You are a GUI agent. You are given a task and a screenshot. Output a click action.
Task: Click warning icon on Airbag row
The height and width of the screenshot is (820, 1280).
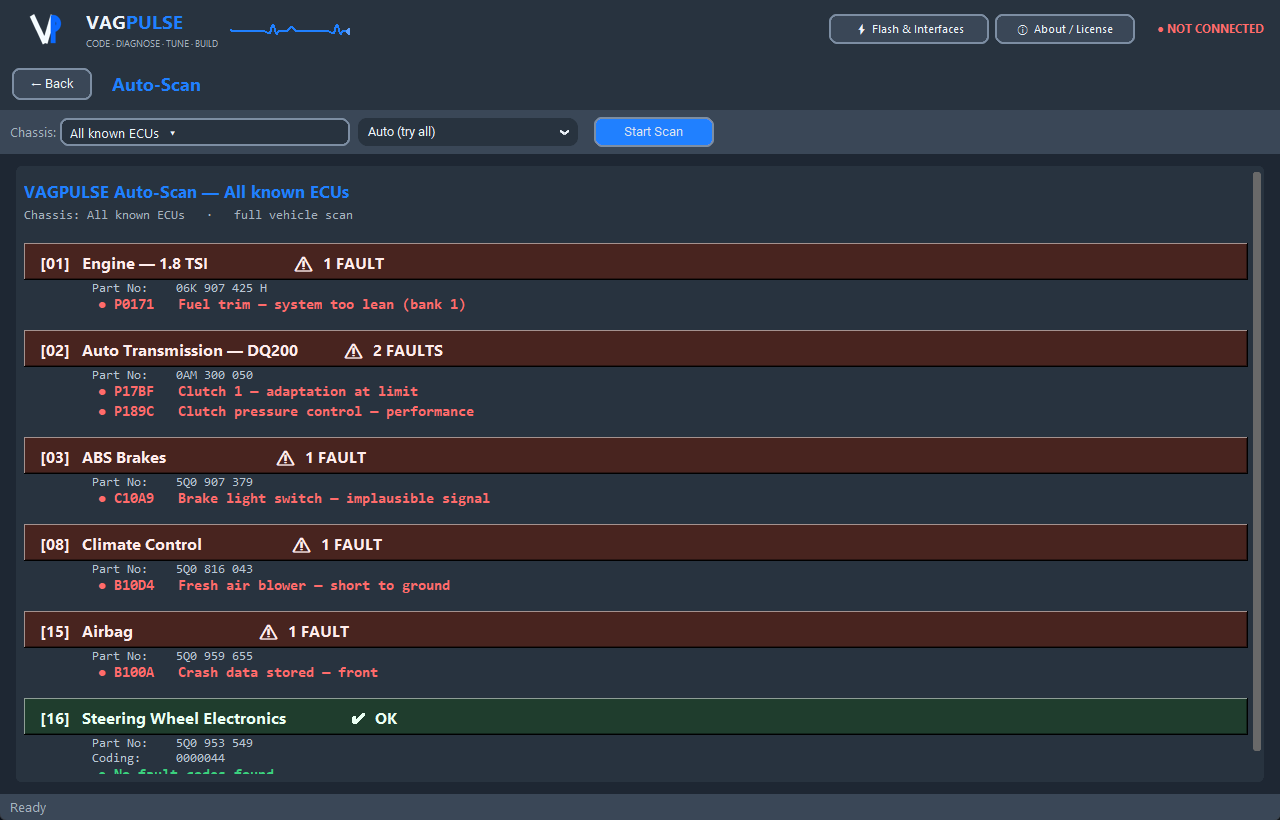(x=269, y=632)
